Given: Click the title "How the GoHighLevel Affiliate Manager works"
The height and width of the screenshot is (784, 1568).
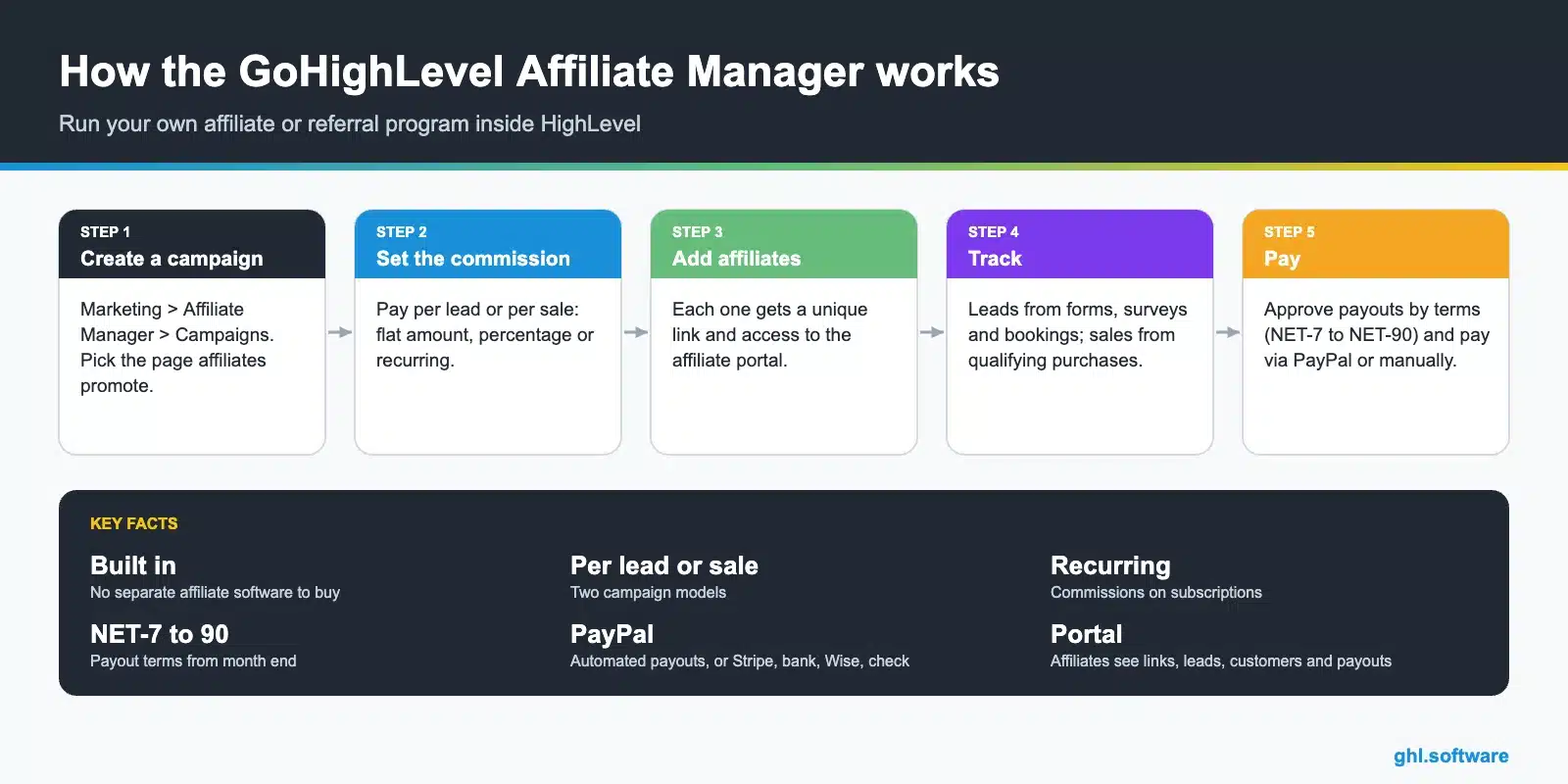Looking at the screenshot, I should click(x=529, y=72).
